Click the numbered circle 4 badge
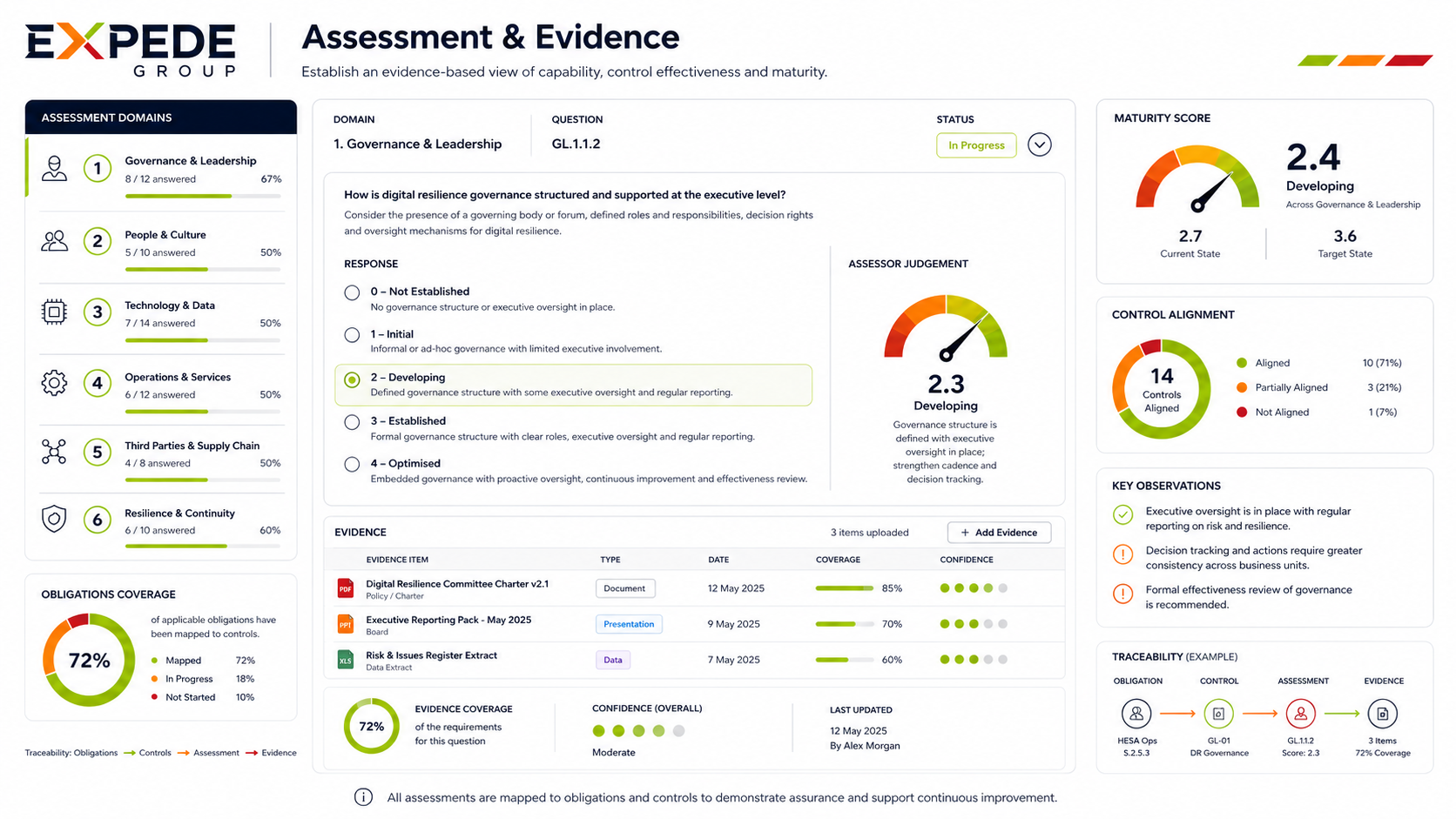Screen dimensions: 1456x819 [98, 382]
